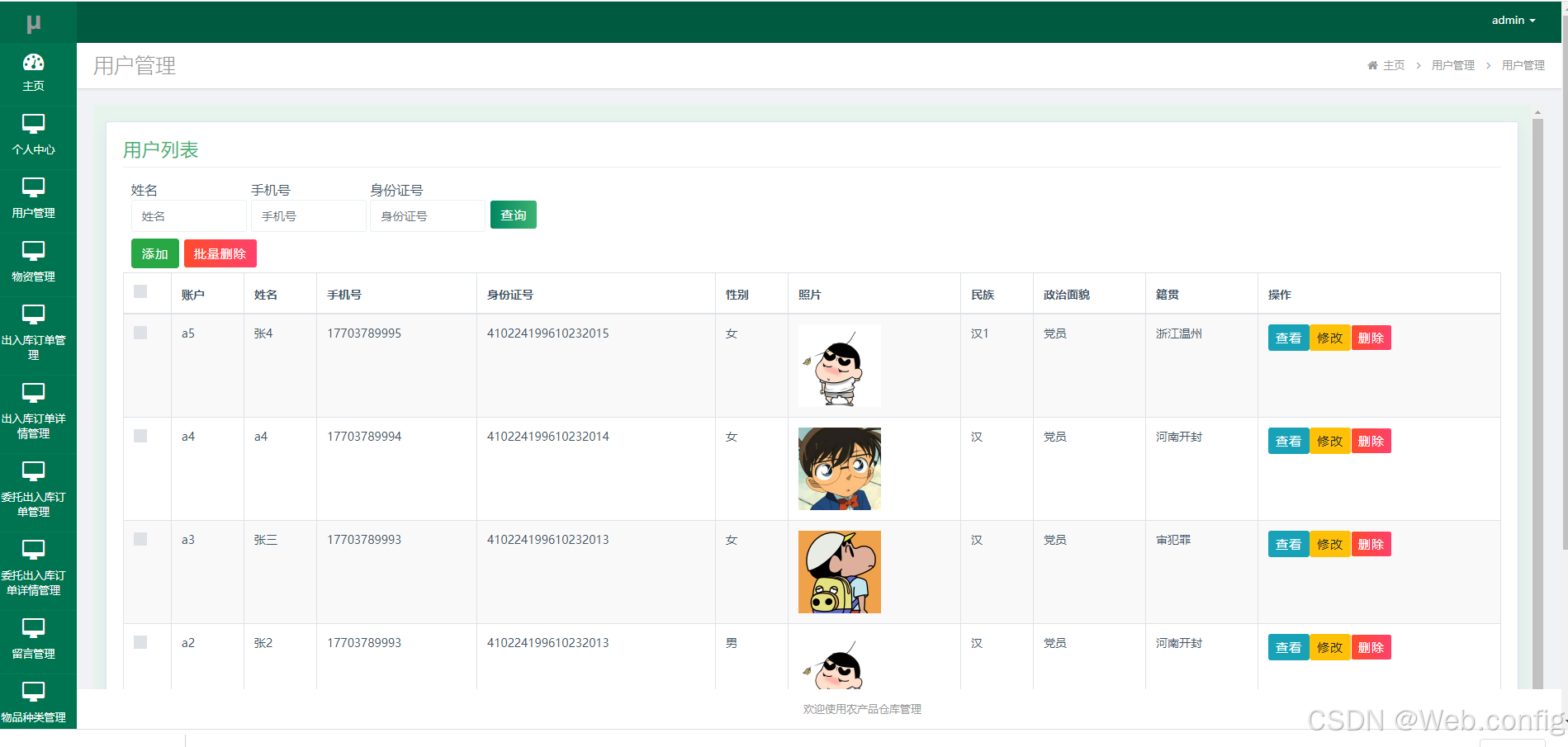Click 修改 for account a5
1568x747 pixels.
coord(1329,338)
